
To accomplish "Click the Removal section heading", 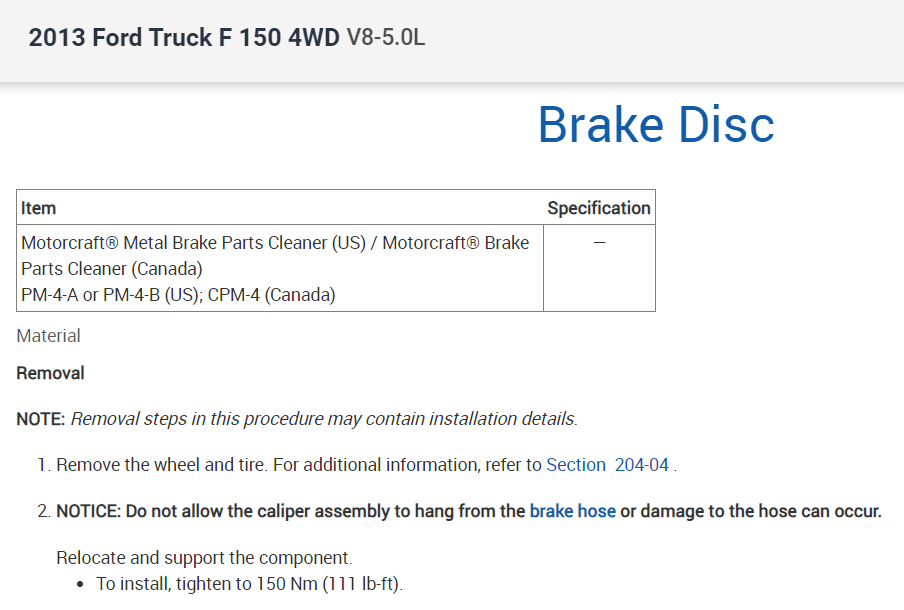I will (x=51, y=373).
